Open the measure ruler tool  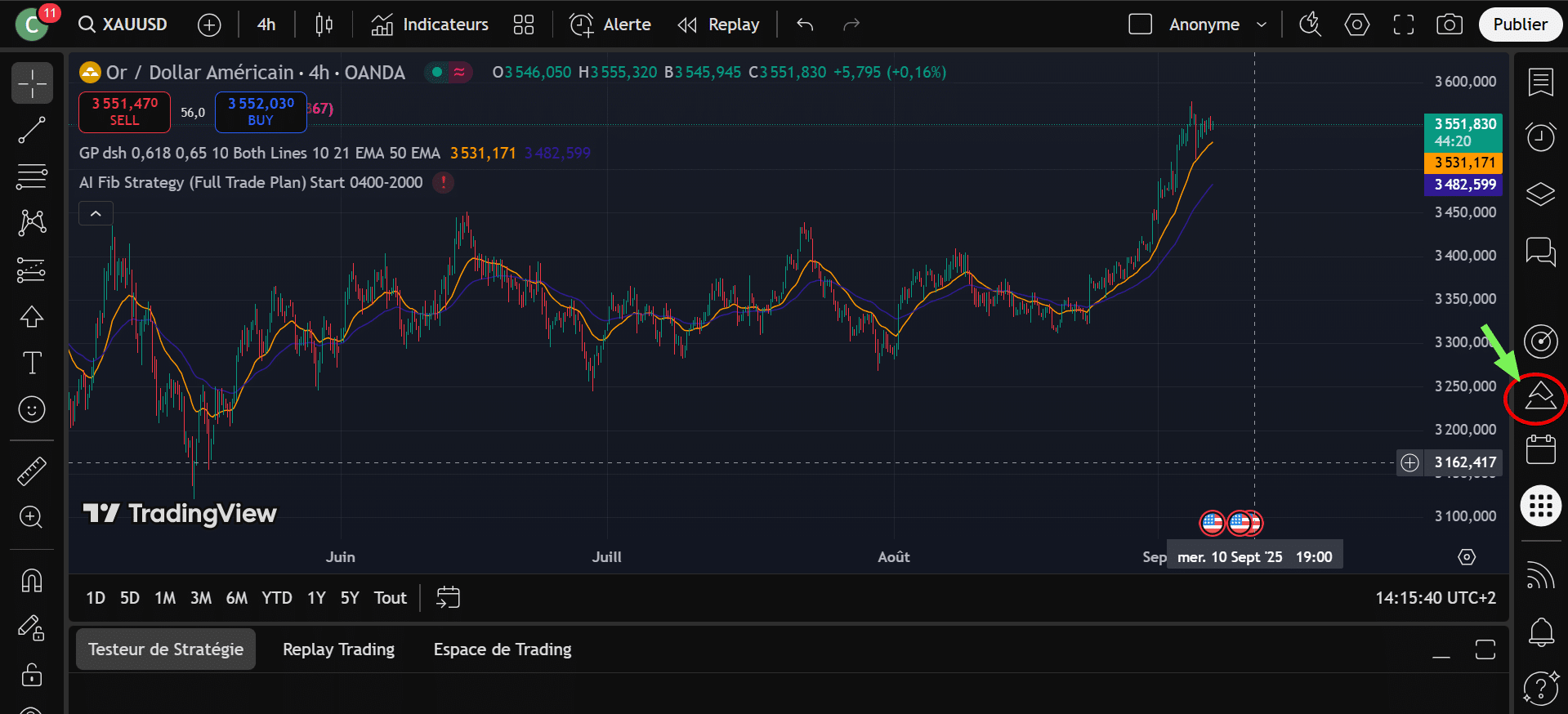[x=32, y=471]
